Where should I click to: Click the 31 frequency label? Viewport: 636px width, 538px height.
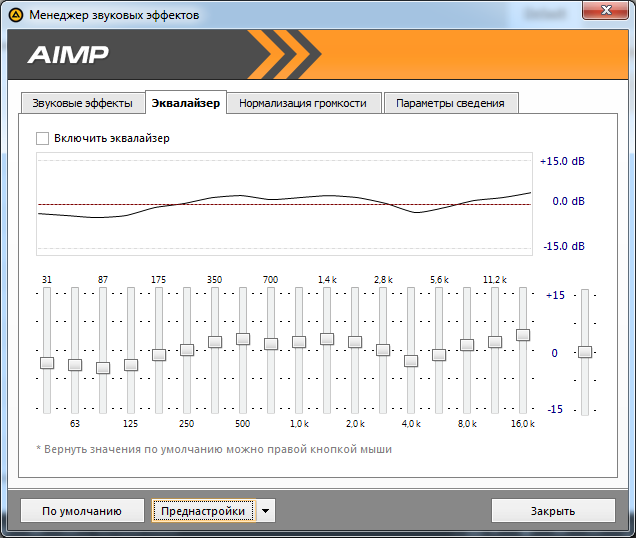click(x=47, y=280)
